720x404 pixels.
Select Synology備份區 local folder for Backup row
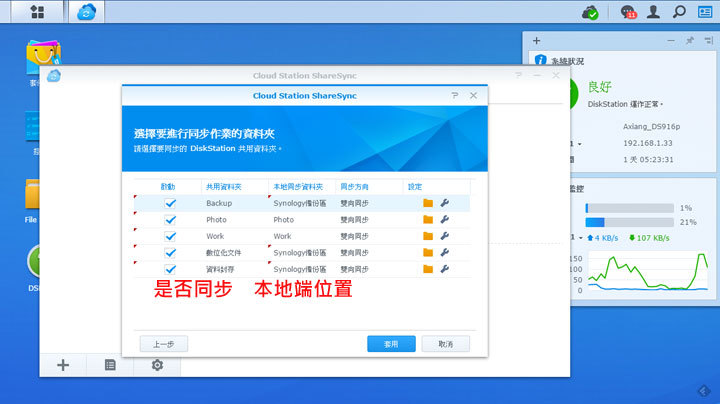(299, 203)
